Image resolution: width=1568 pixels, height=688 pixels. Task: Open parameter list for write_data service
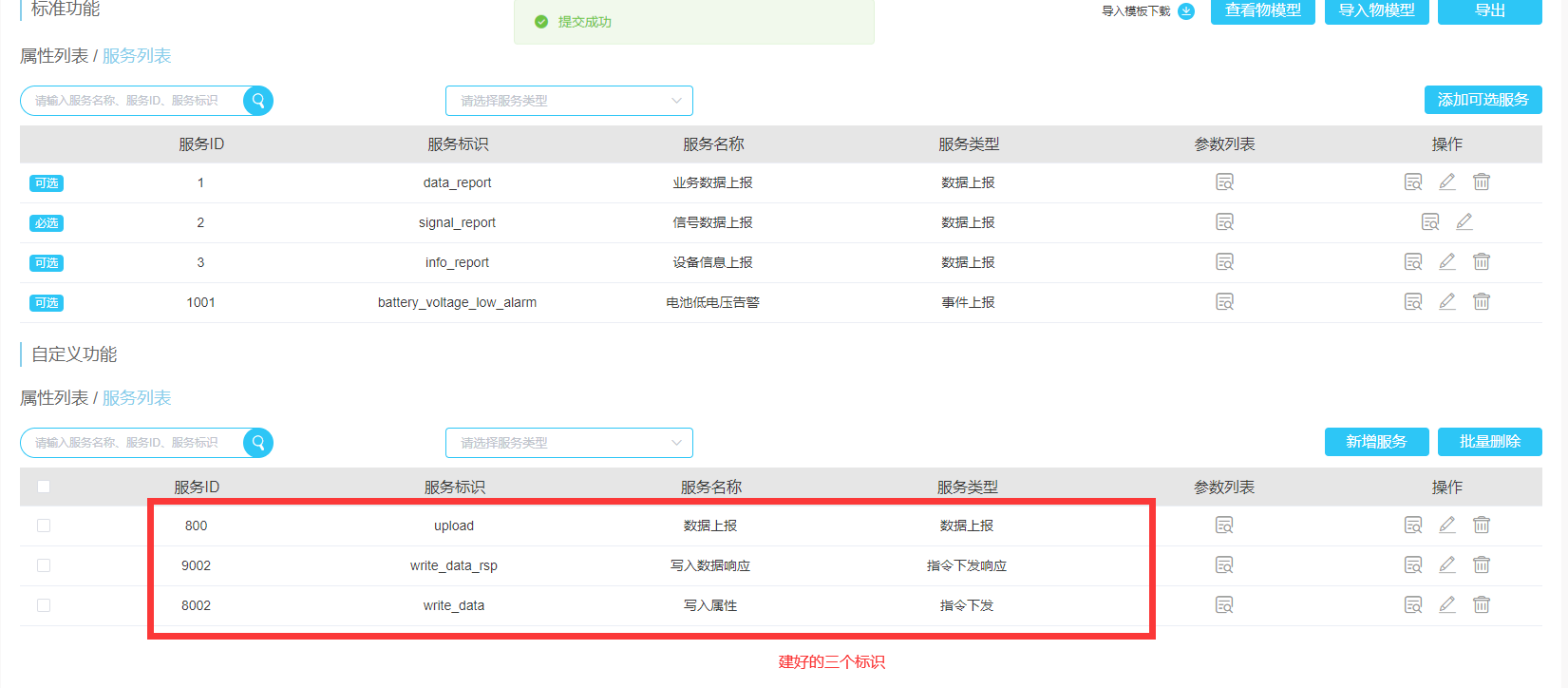[x=1225, y=605]
